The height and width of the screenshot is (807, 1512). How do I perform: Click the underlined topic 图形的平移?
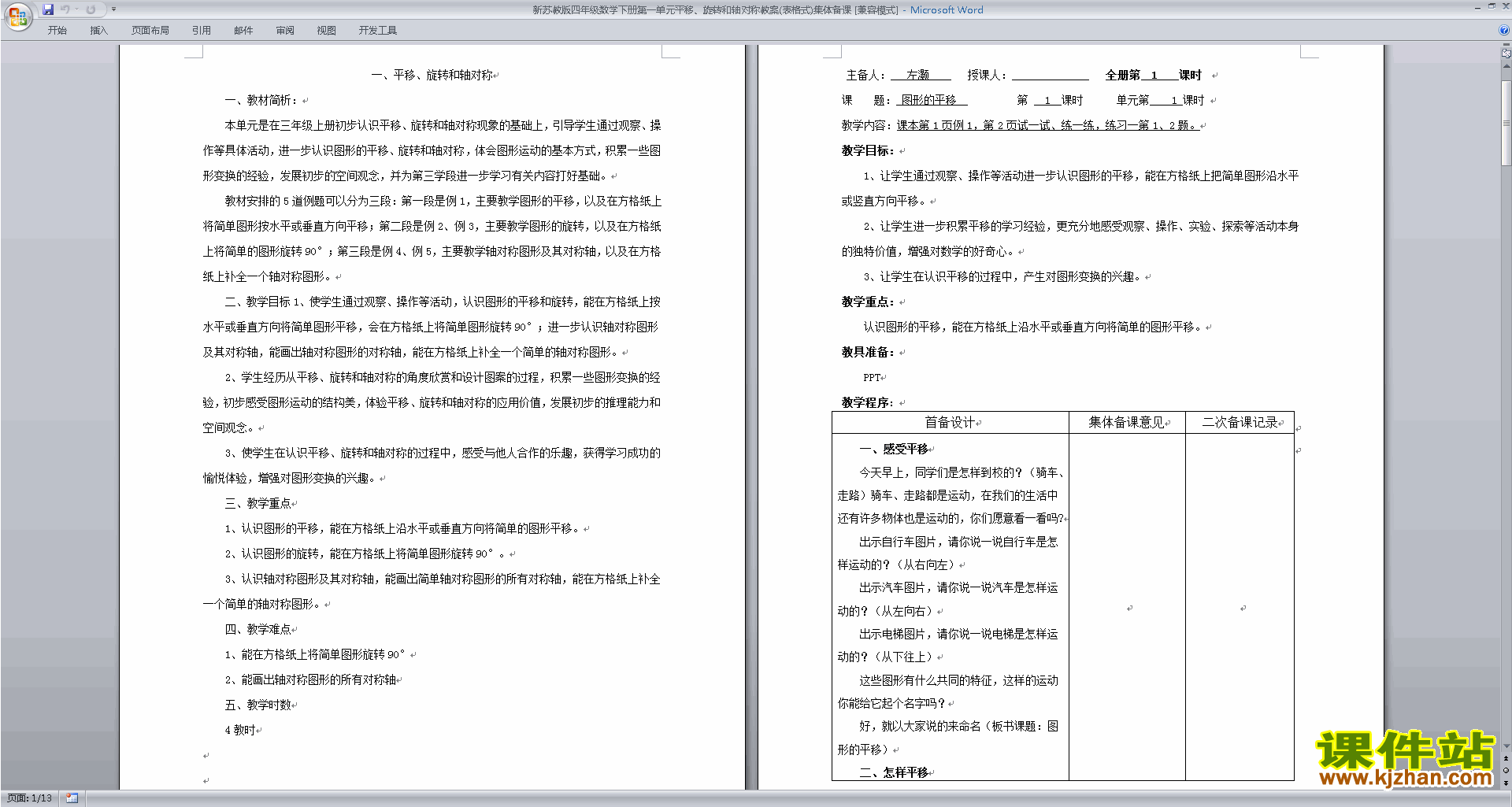(x=930, y=100)
